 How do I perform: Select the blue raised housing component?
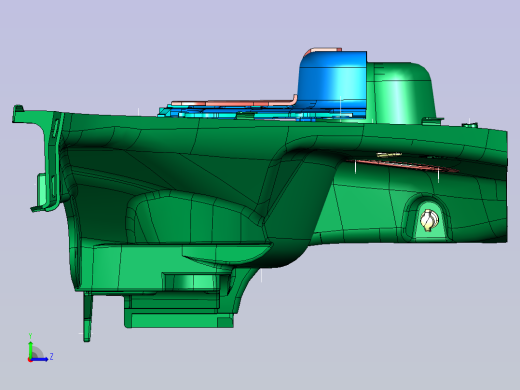tap(333, 79)
